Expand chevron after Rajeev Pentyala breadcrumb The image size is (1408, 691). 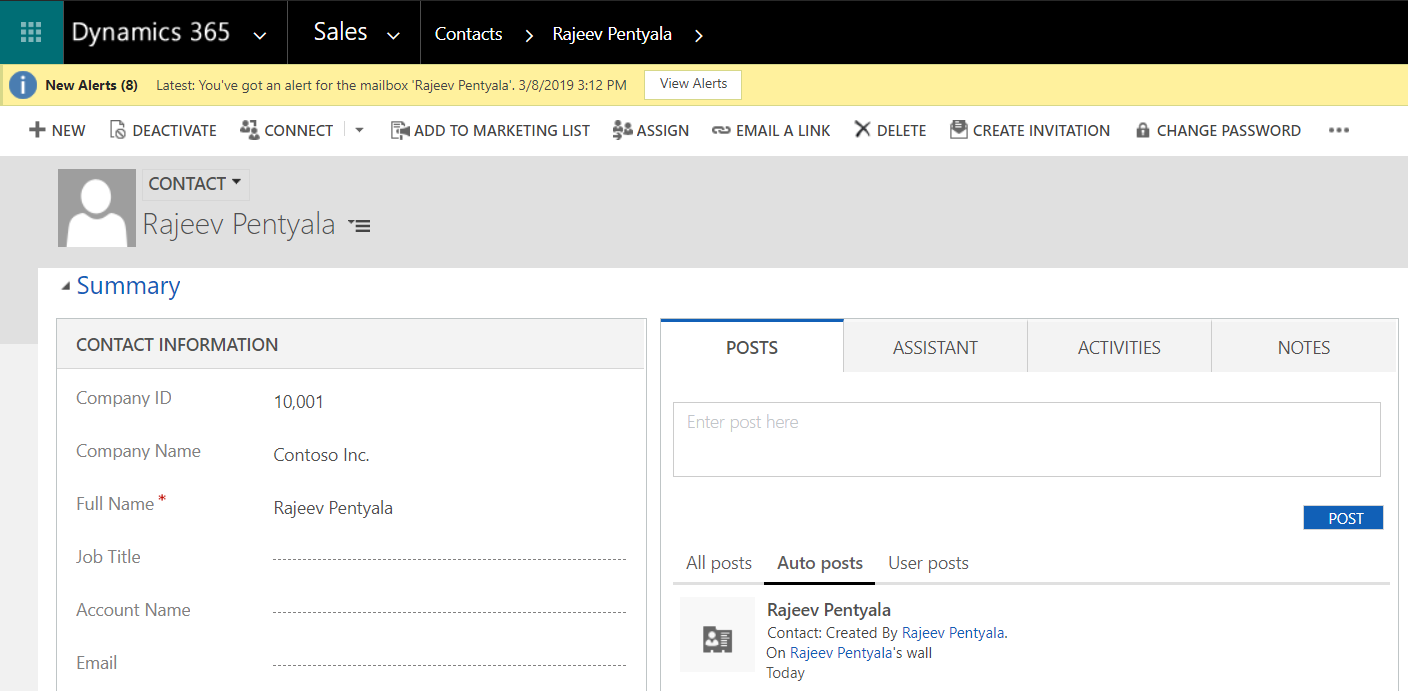[698, 35]
